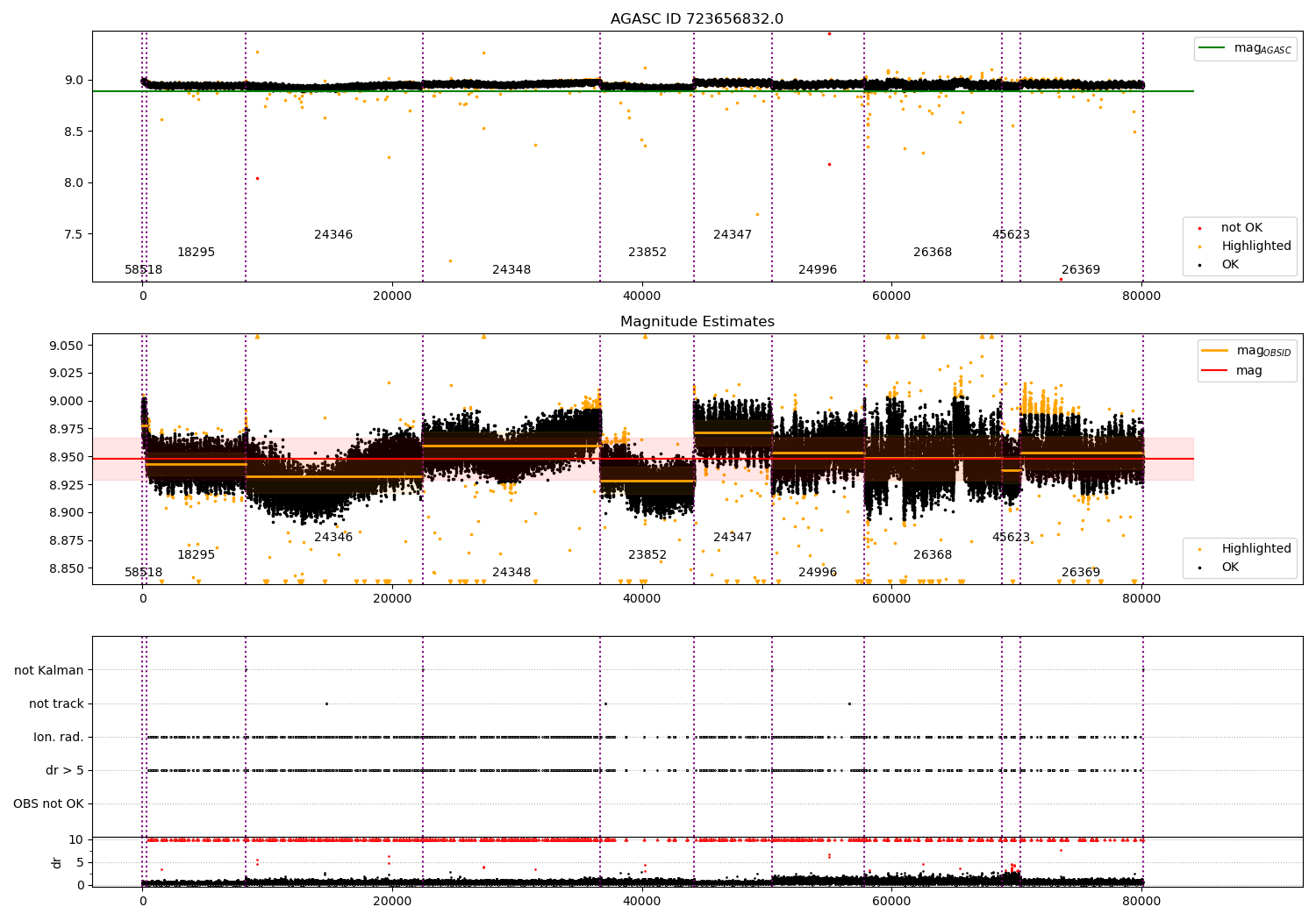Screen dimensions: 1316x921
Task: Click the rotated "dr" y-axis label
Action: pos(57,862)
